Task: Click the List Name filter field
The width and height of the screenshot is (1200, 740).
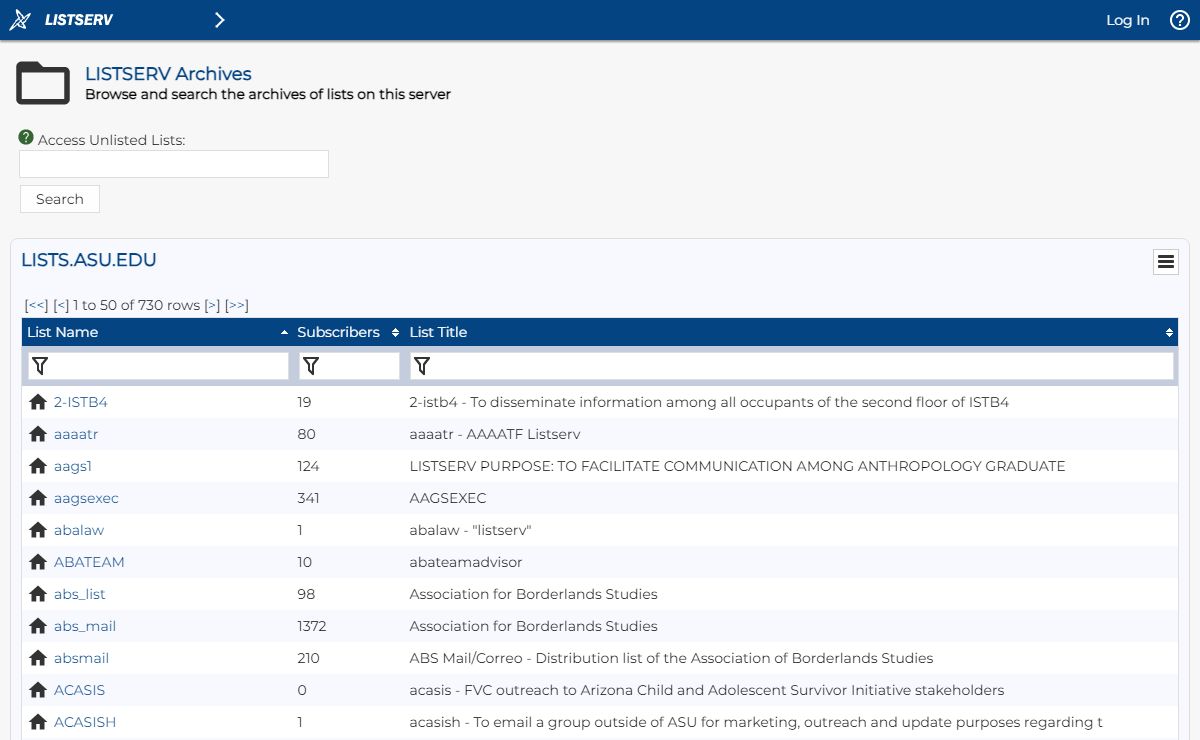Action: pos(158,366)
